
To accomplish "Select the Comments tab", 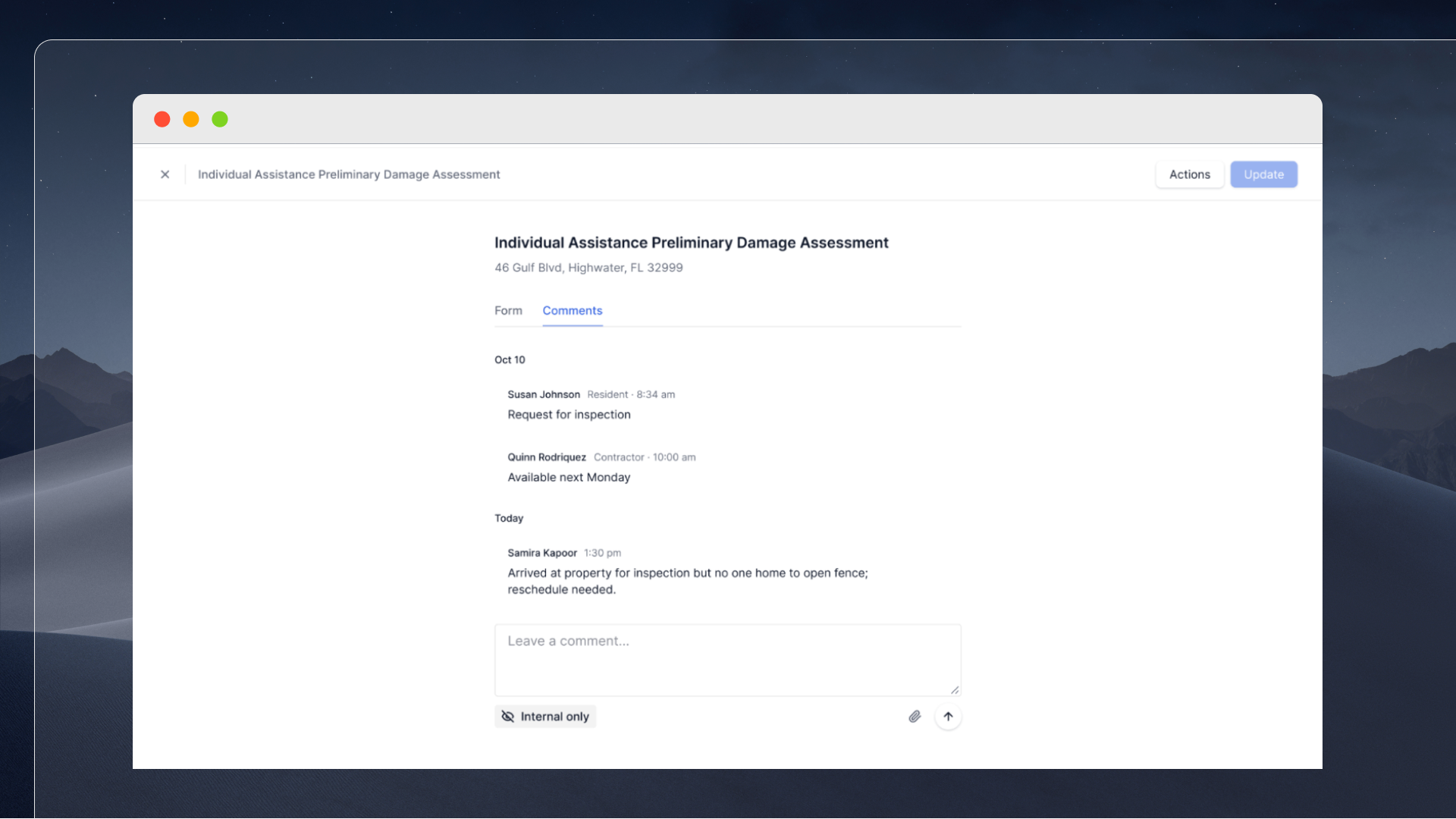I will [572, 311].
